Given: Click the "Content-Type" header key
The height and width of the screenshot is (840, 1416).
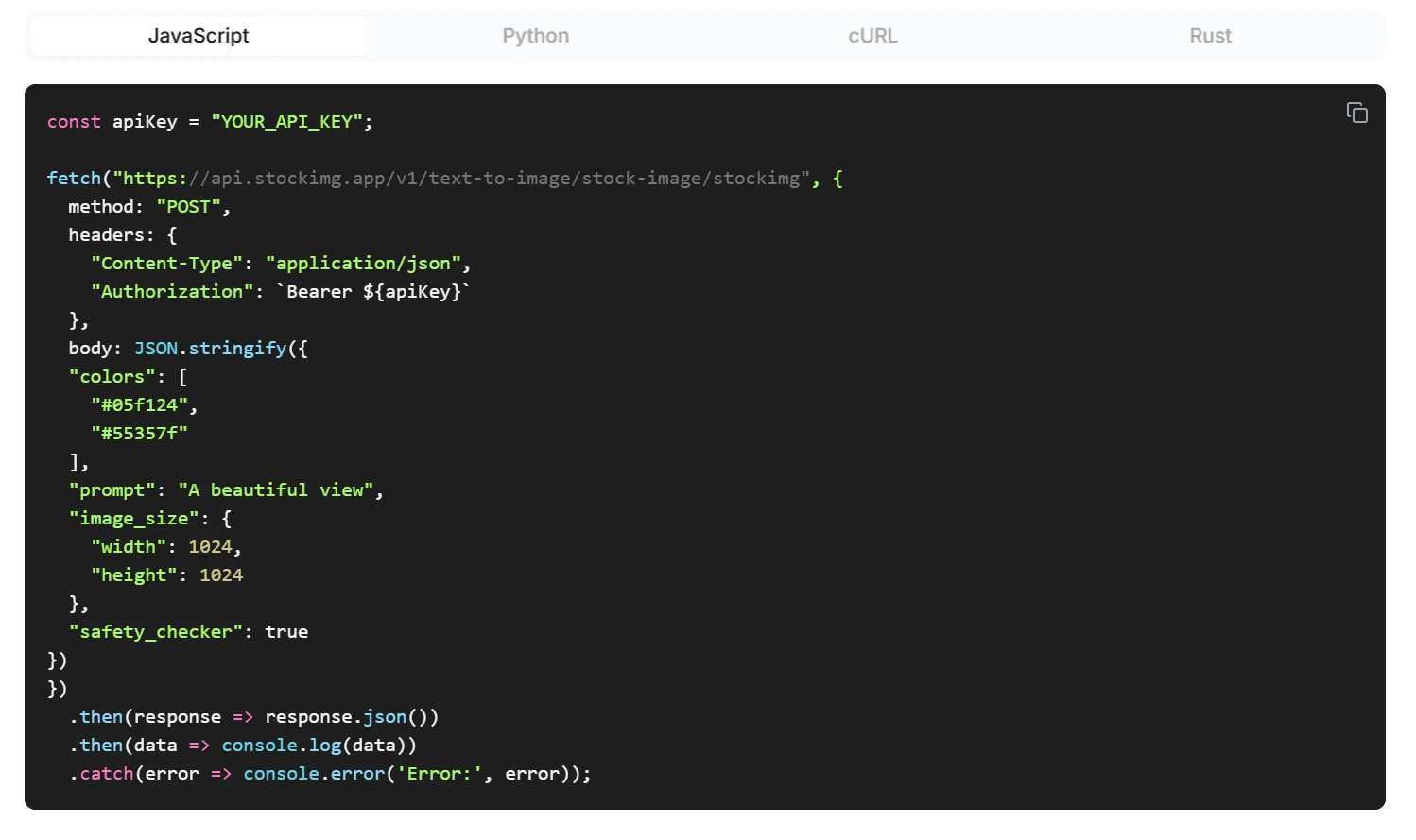Looking at the screenshot, I should point(166,264).
